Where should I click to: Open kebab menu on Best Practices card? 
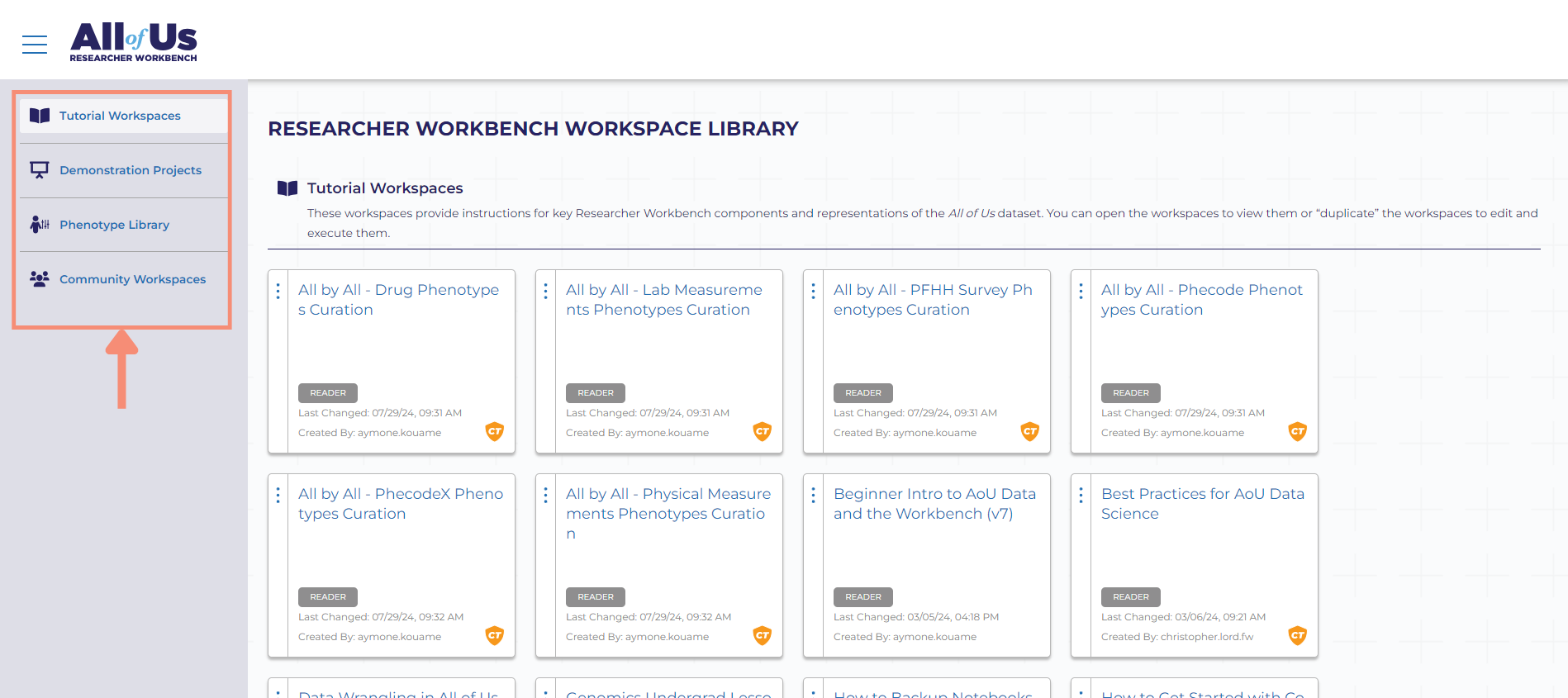tap(1081, 495)
